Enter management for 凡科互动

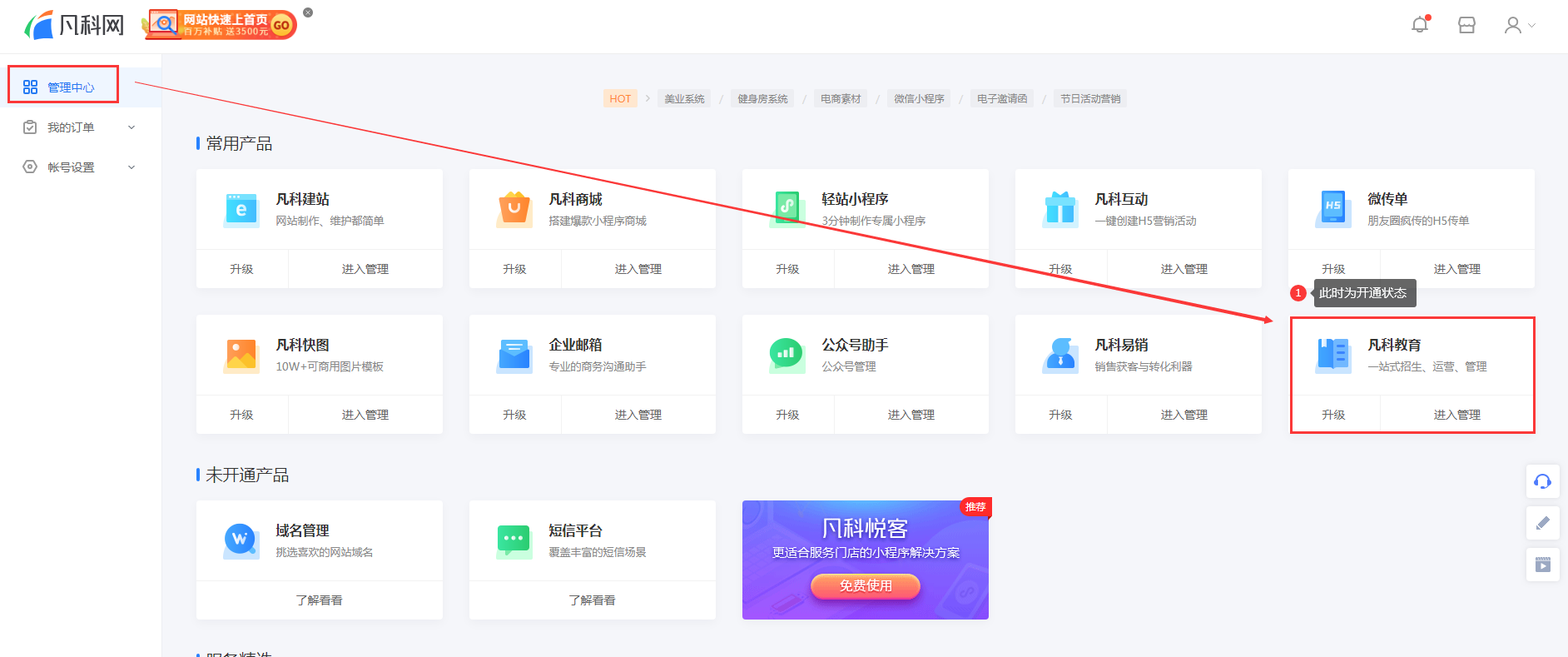point(1184,269)
